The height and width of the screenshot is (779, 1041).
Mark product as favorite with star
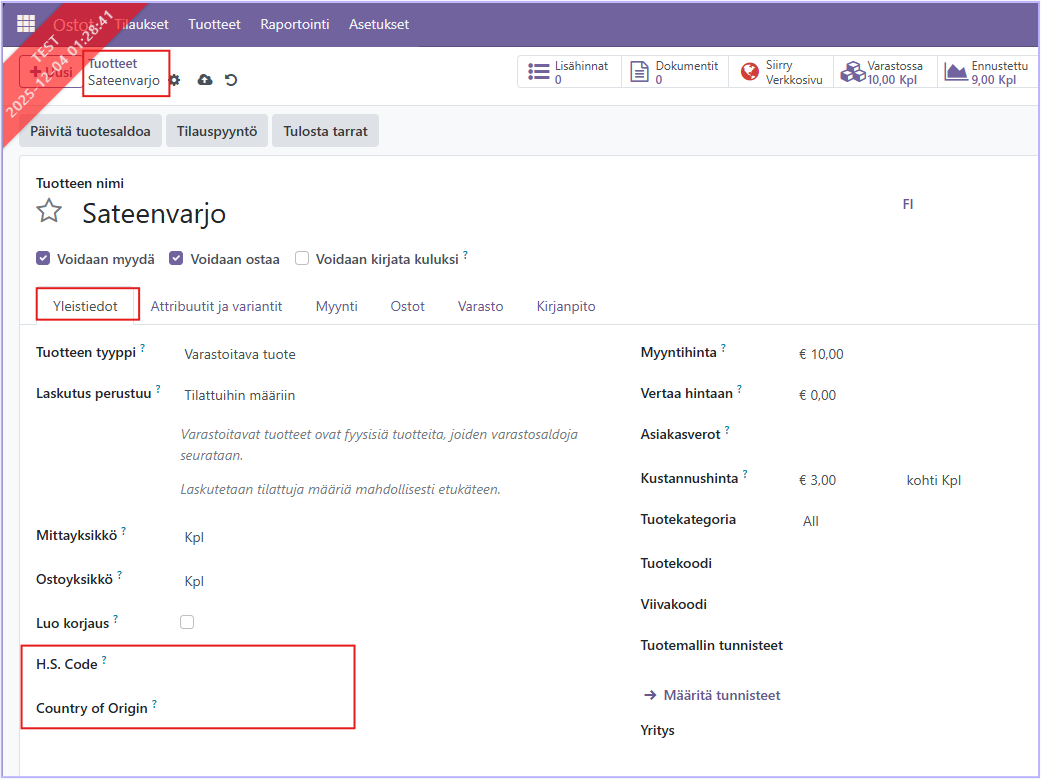[x=49, y=212]
